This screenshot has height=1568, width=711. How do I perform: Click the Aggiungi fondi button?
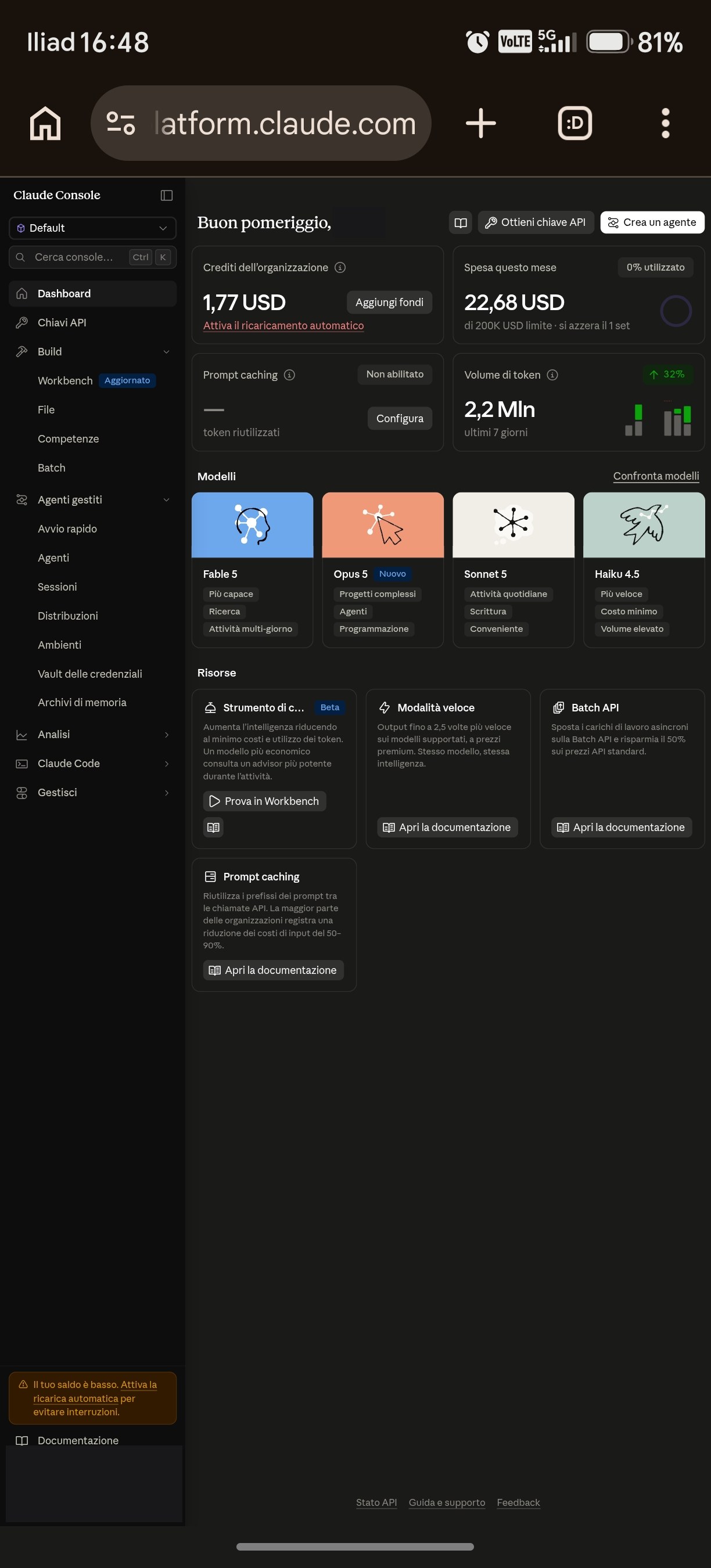(x=390, y=303)
